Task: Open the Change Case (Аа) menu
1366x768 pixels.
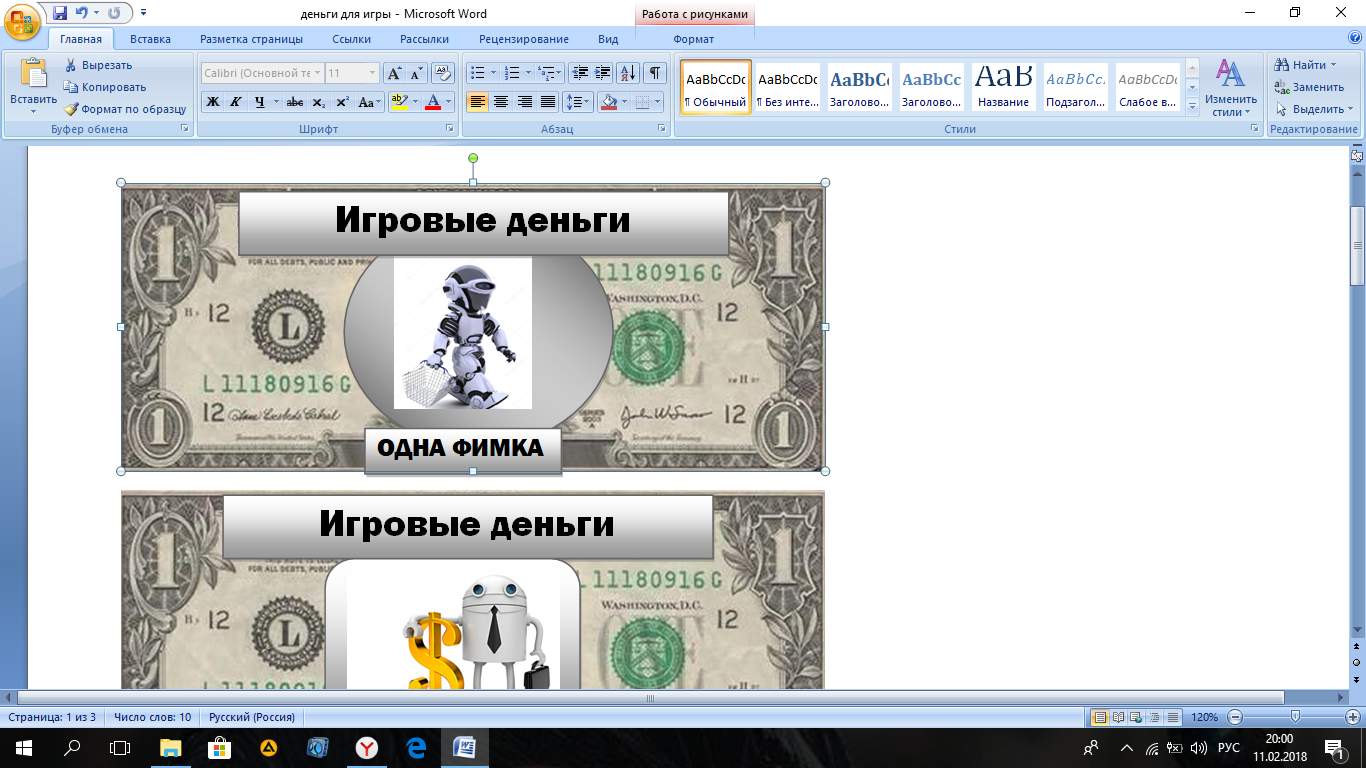Action: [x=369, y=102]
